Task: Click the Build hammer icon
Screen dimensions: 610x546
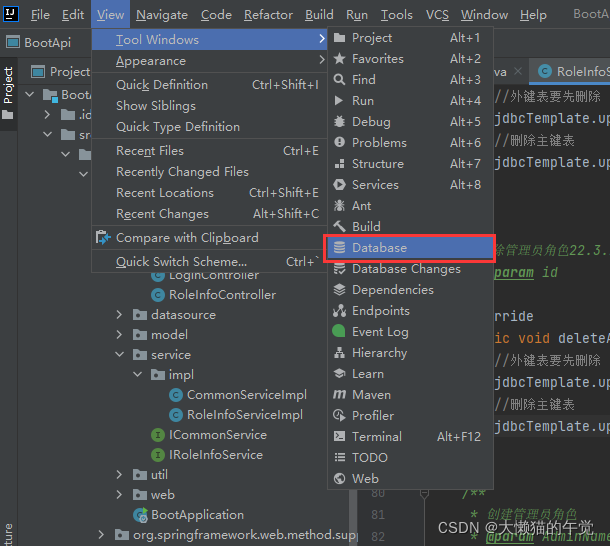Action: pos(339,226)
